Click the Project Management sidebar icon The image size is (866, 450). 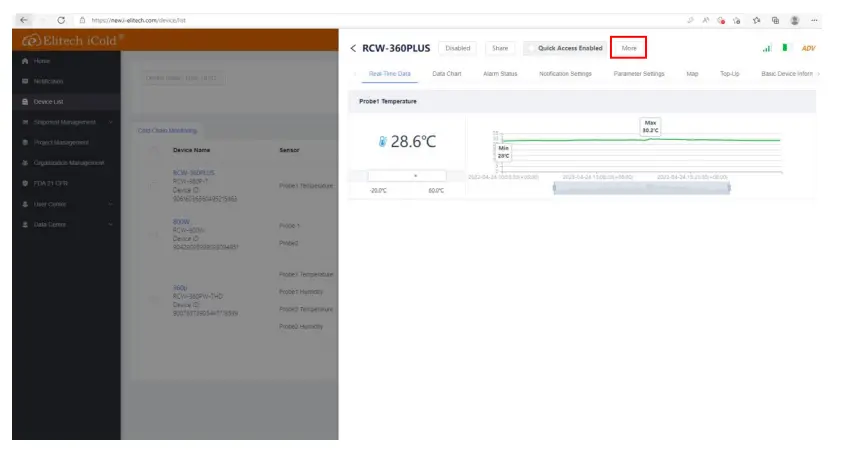click(25, 142)
